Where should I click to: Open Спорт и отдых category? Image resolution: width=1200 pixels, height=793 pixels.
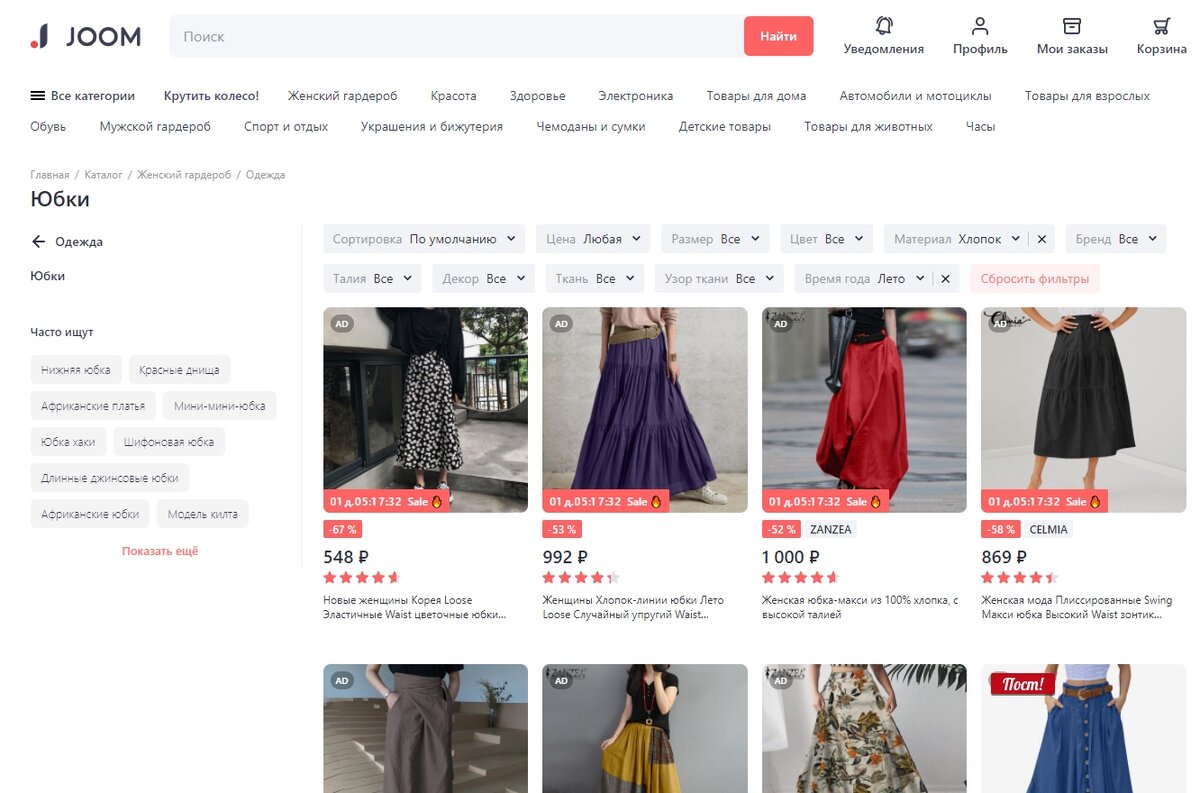tap(286, 126)
